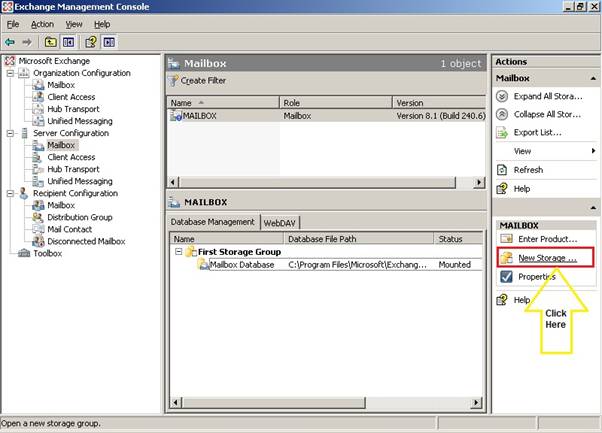
Task: Select the First Storage Group row
Action: point(239,252)
